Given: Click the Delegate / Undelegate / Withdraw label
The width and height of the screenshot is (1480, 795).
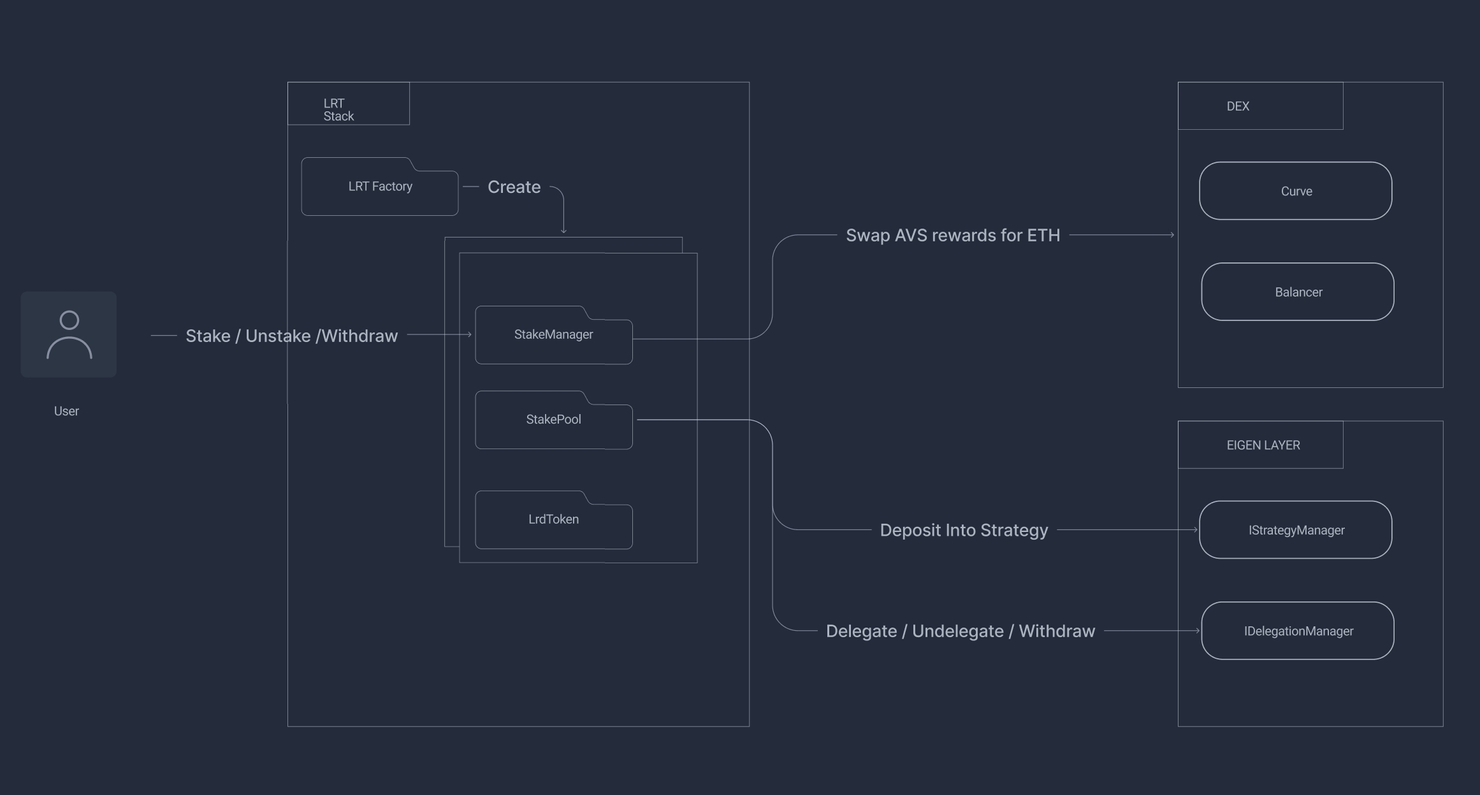Looking at the screenshot, I should pyautogui.click(x=960, y=631).
